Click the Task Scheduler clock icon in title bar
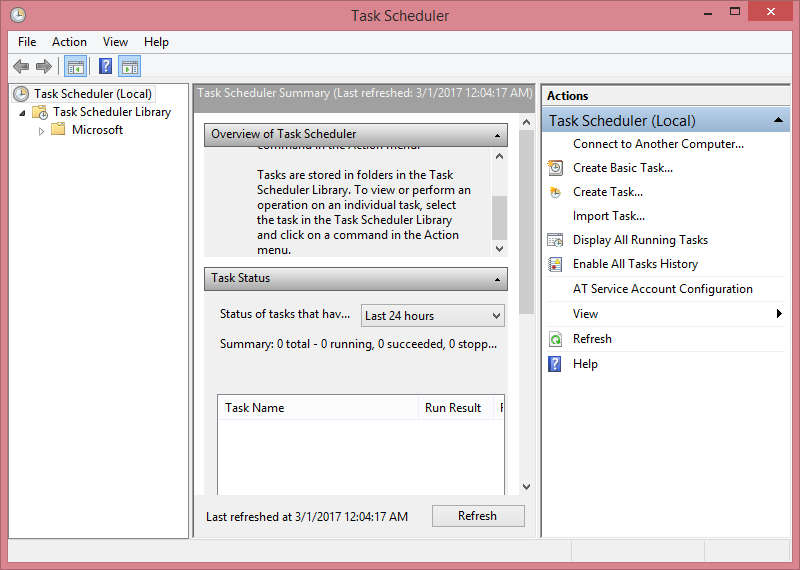The image size is (800, 570). pos(18,15)
